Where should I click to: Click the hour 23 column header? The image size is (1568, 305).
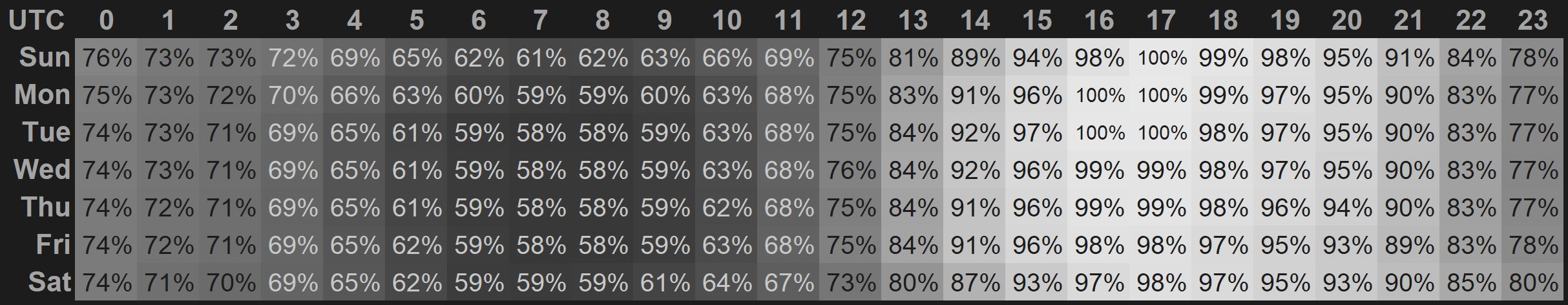pos(1533,21)
